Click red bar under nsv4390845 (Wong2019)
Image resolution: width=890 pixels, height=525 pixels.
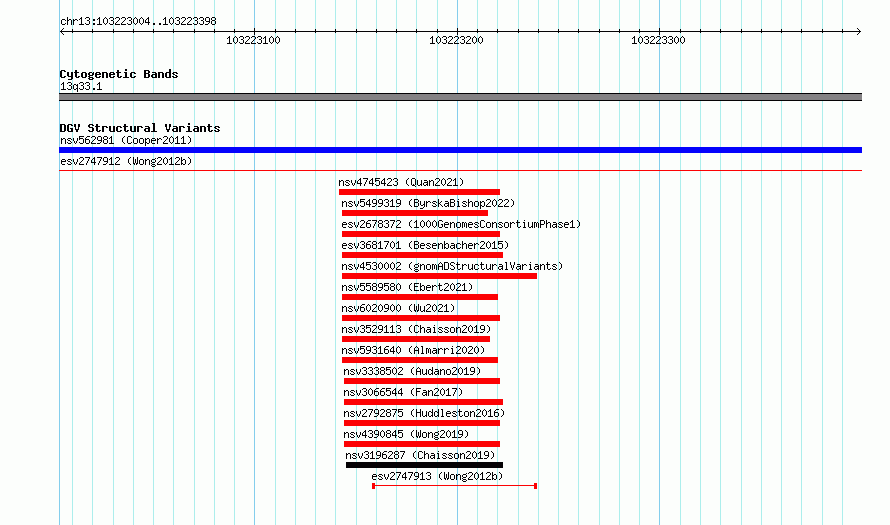coord(422,444)
